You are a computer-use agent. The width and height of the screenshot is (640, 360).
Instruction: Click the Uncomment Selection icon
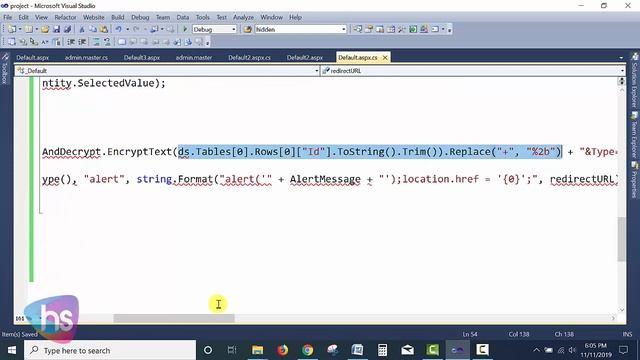point(107,42)
